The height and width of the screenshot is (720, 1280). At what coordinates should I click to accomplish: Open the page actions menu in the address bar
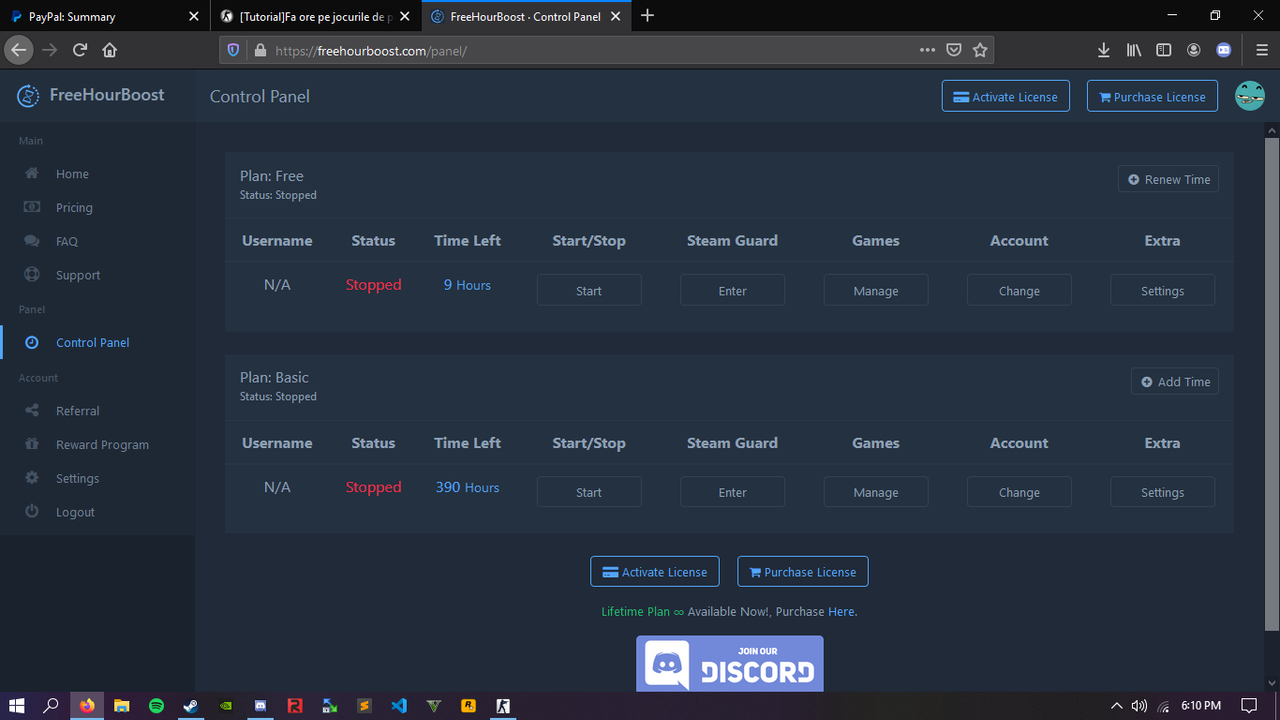point(927,50)
